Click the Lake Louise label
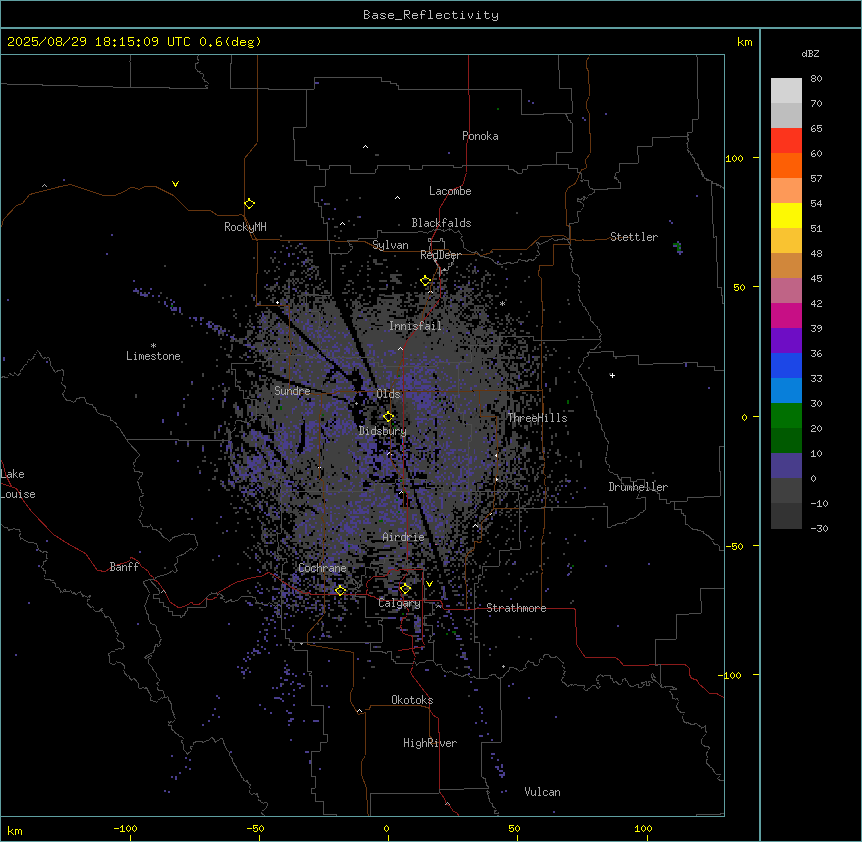This screenshot has width=862, height=842. (x=18, y=484)
